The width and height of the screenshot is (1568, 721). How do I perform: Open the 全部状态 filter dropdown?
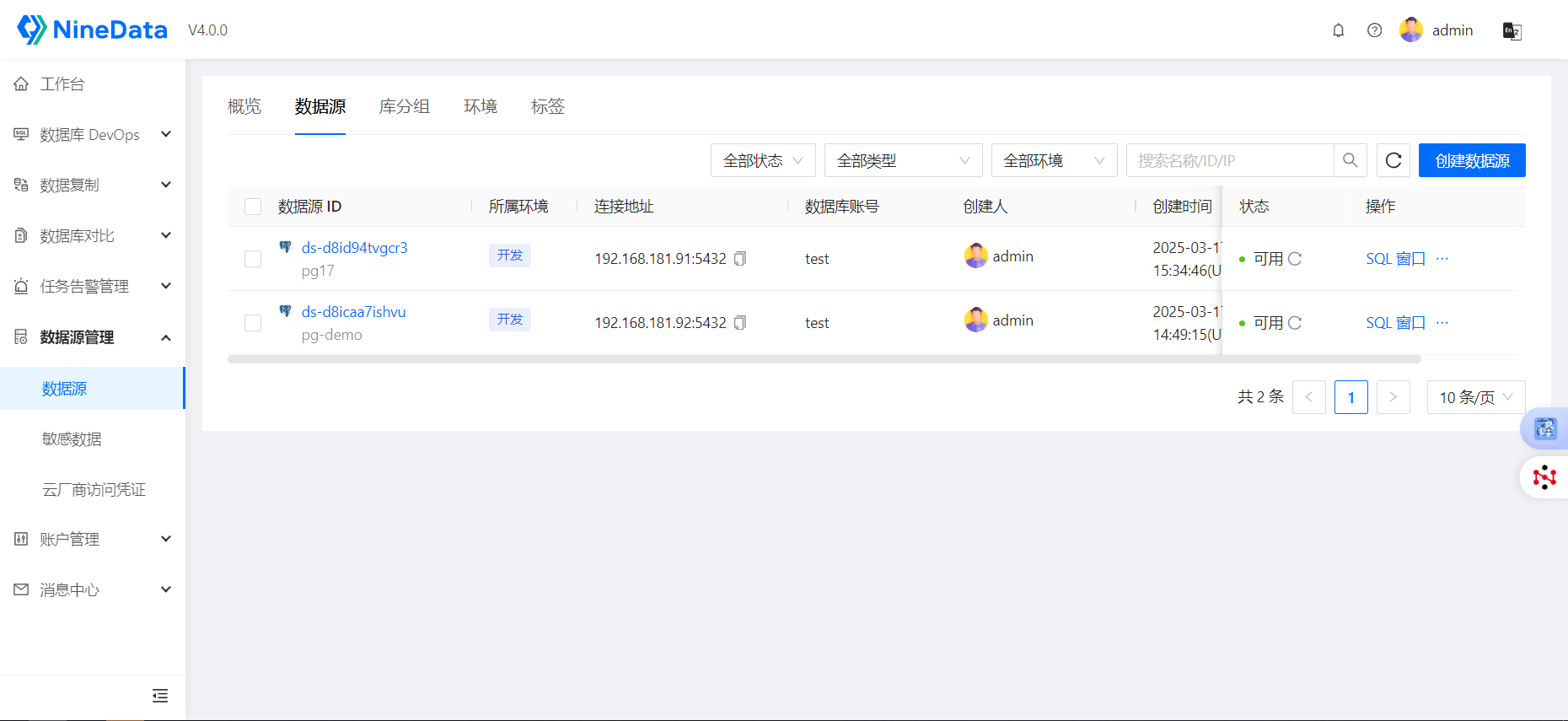pos(763,160)
